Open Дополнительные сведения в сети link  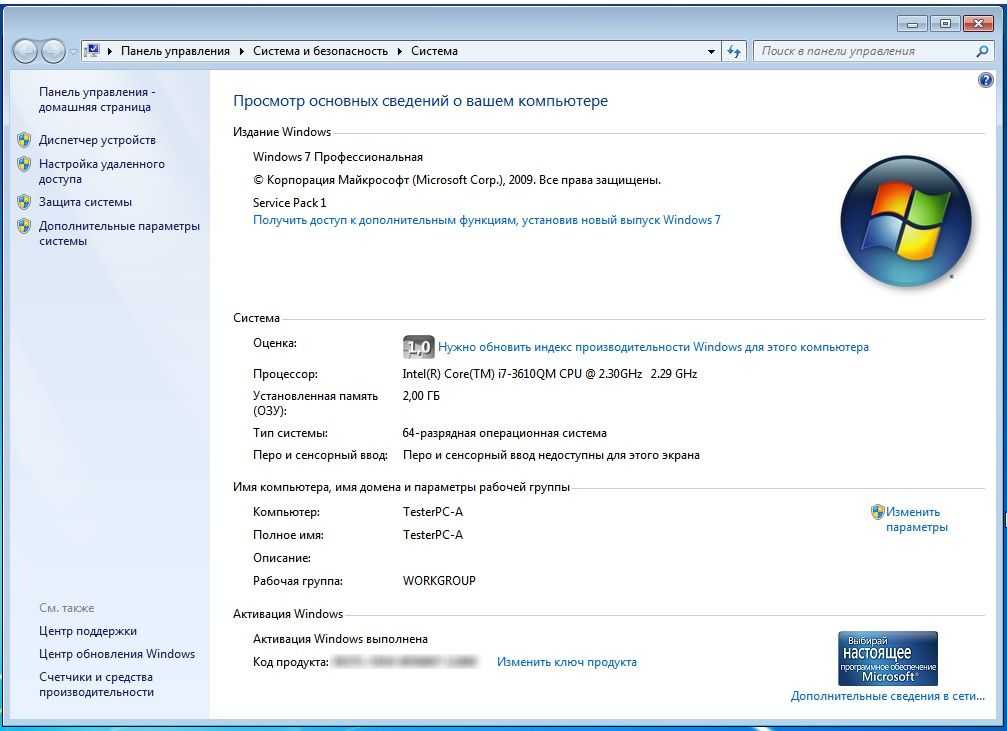(888, 696)
